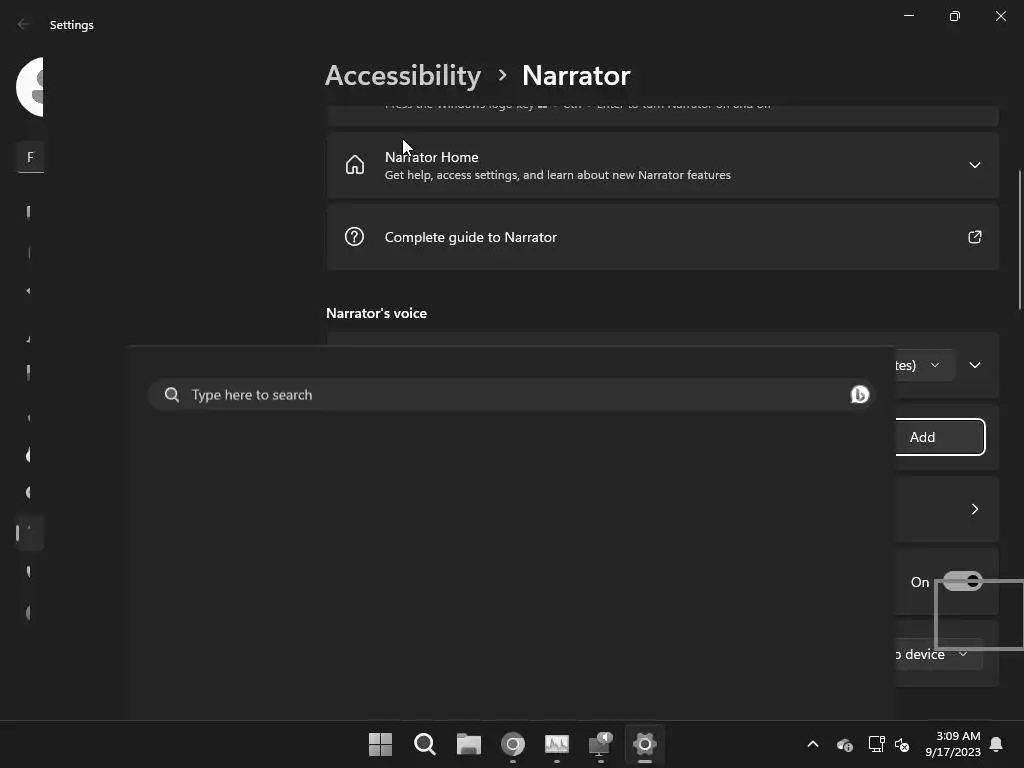Image resolution: width=1024 pixels, height=768 pixels.
Task: Minimize the Settings window
Action: [908, 16]
